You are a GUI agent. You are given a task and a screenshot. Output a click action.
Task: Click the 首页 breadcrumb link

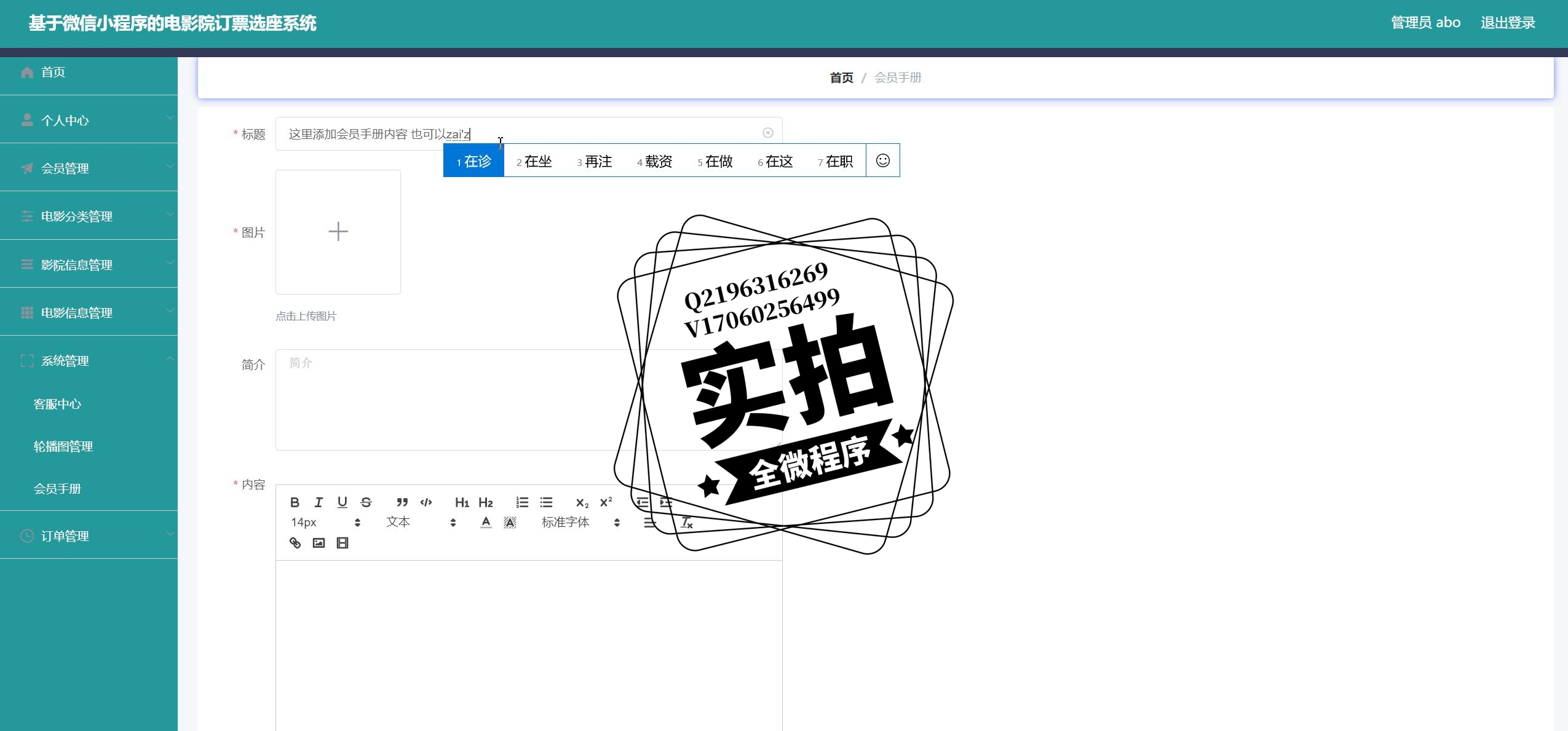tap(841, 77)
